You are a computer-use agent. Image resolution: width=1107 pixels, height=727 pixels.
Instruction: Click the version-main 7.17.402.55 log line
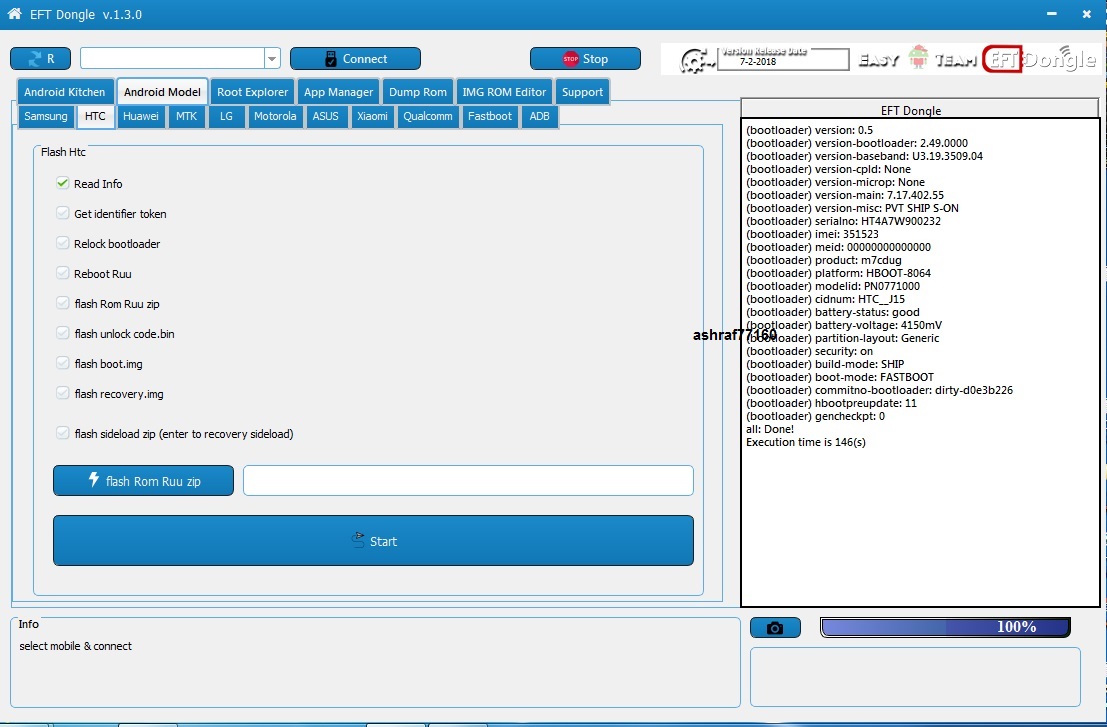[x=844, y=195]
